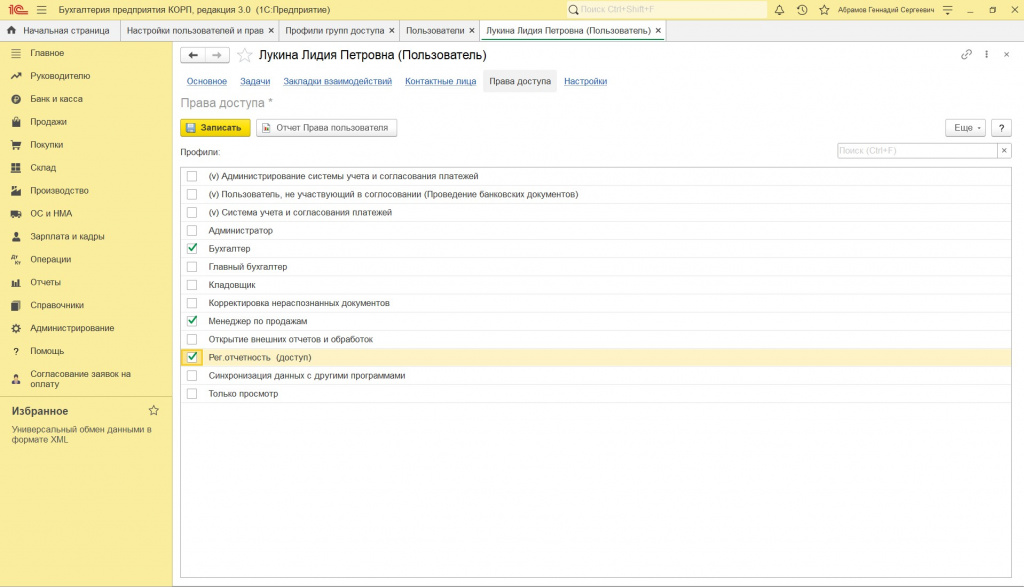
Task: Enable Кладовщик profile checkbox
Action: click(x=191, y=285)
